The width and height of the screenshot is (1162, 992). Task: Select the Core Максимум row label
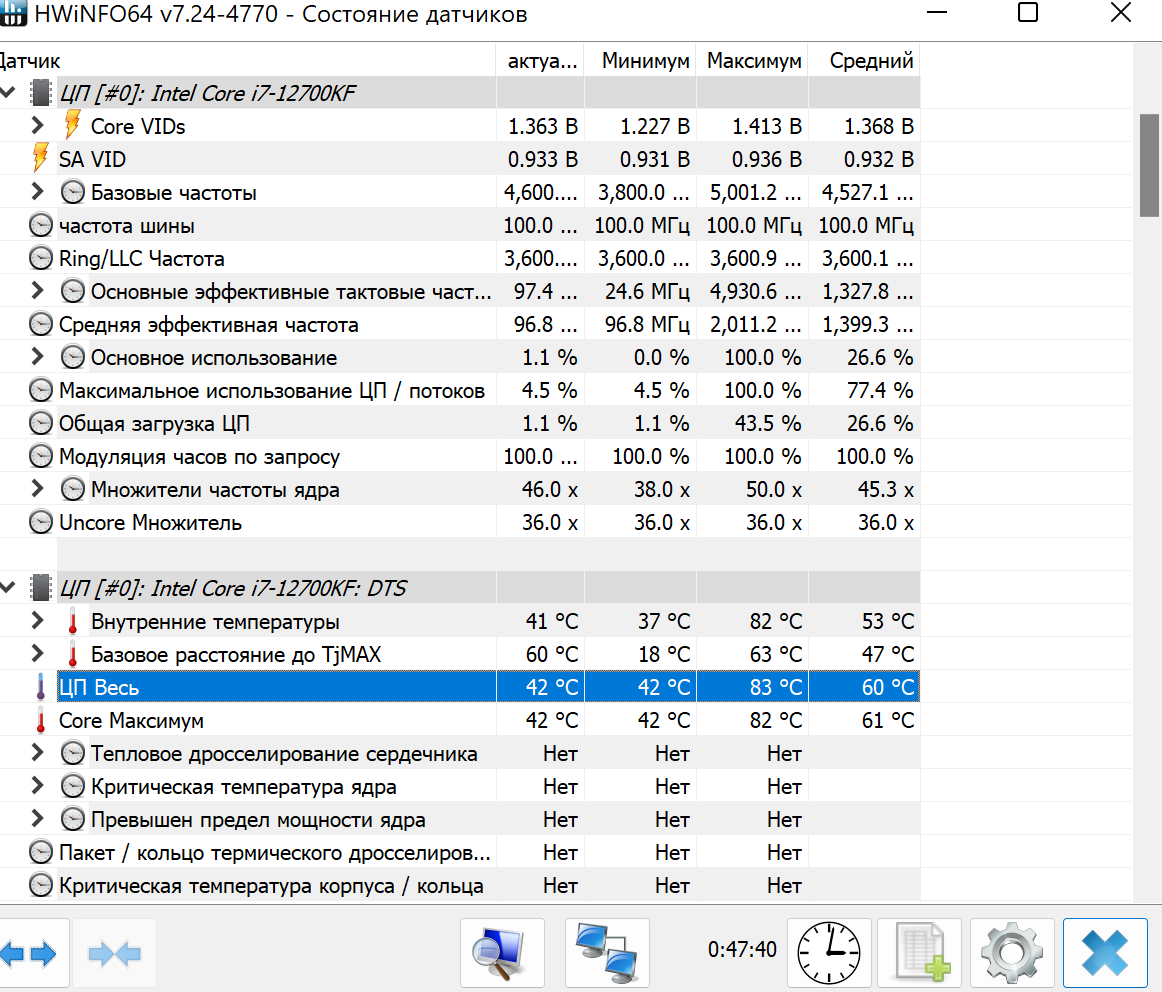(131, 721)
